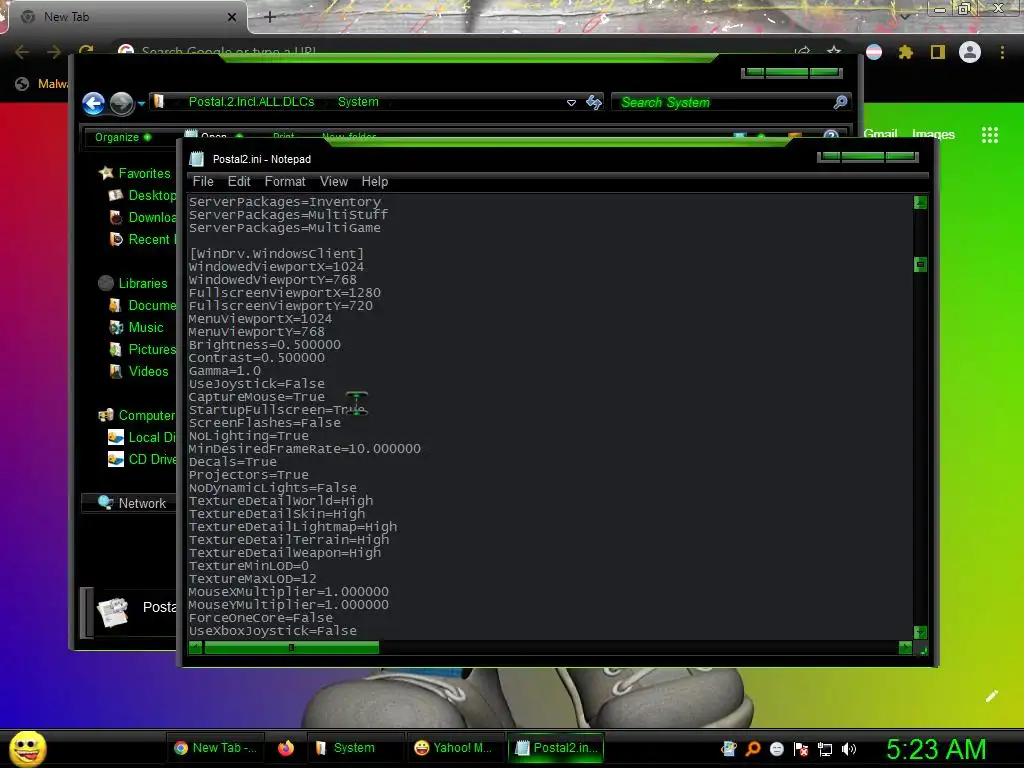Switch to Yahoo! Messenger taskbar button
Viewport: 1024px width, 768px height.
(x=453, y=748)
